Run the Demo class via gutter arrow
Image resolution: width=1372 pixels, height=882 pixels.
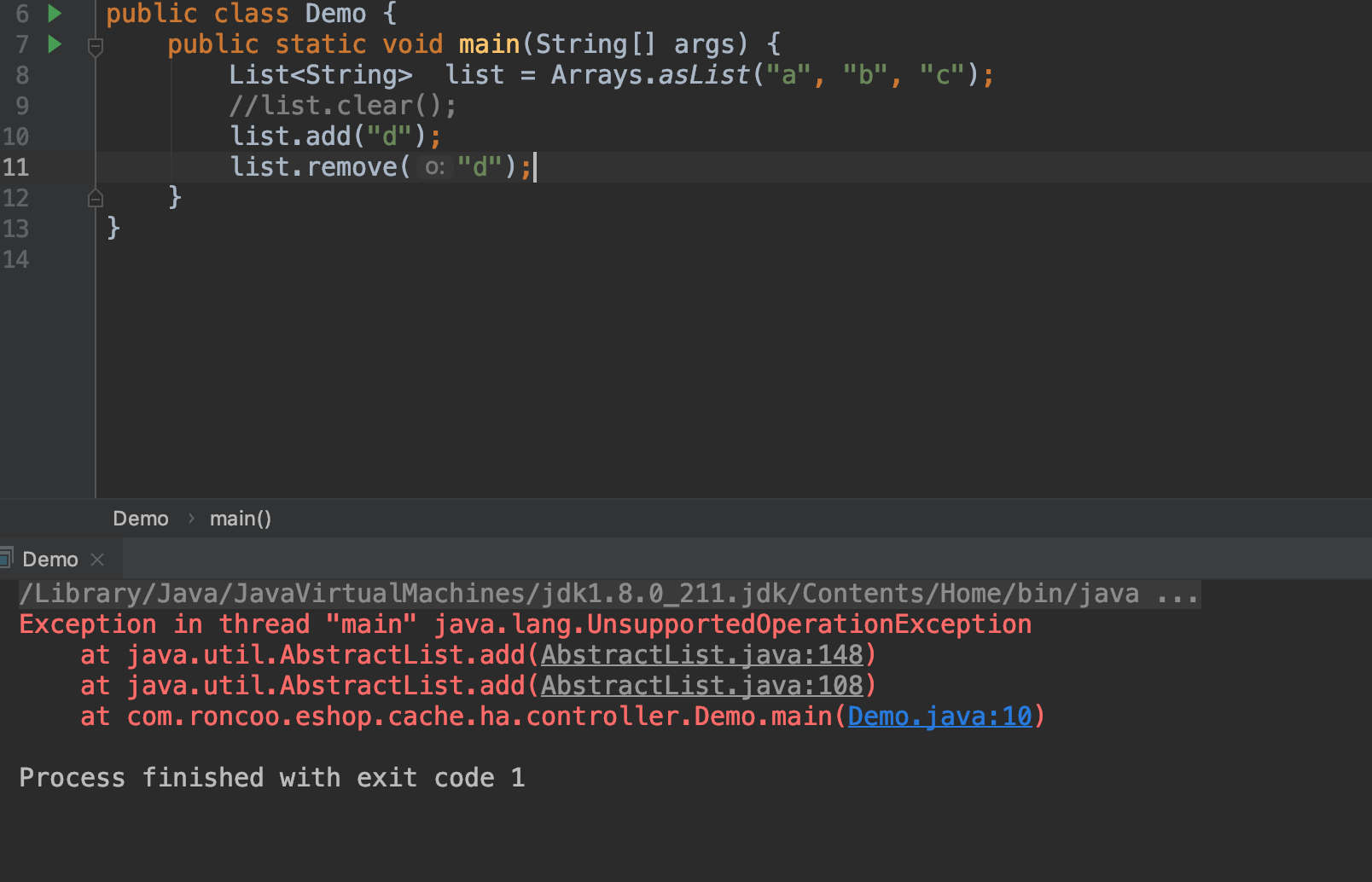point(55,13)
